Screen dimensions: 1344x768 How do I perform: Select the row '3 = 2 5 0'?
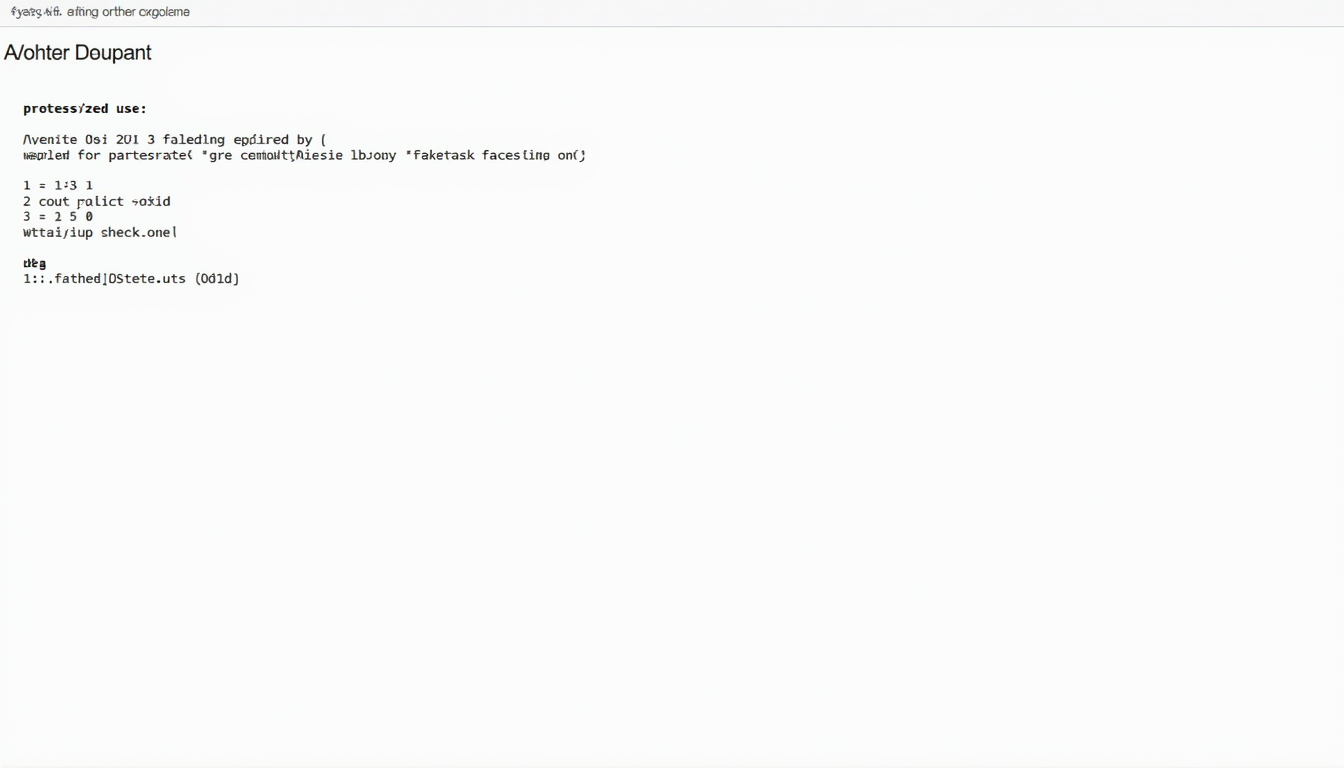click(58, 217)
